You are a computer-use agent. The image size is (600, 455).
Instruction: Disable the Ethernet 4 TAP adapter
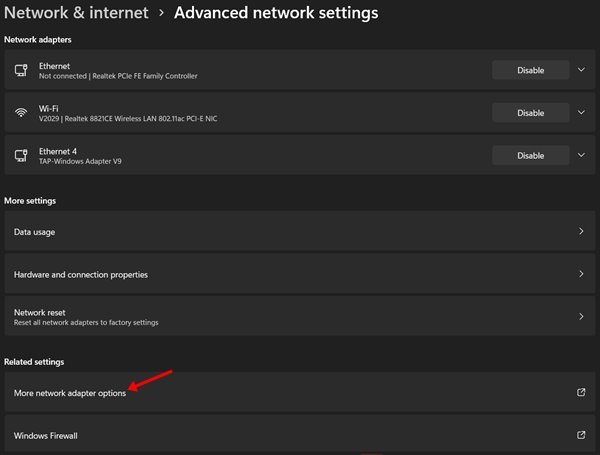pos(530,155)
